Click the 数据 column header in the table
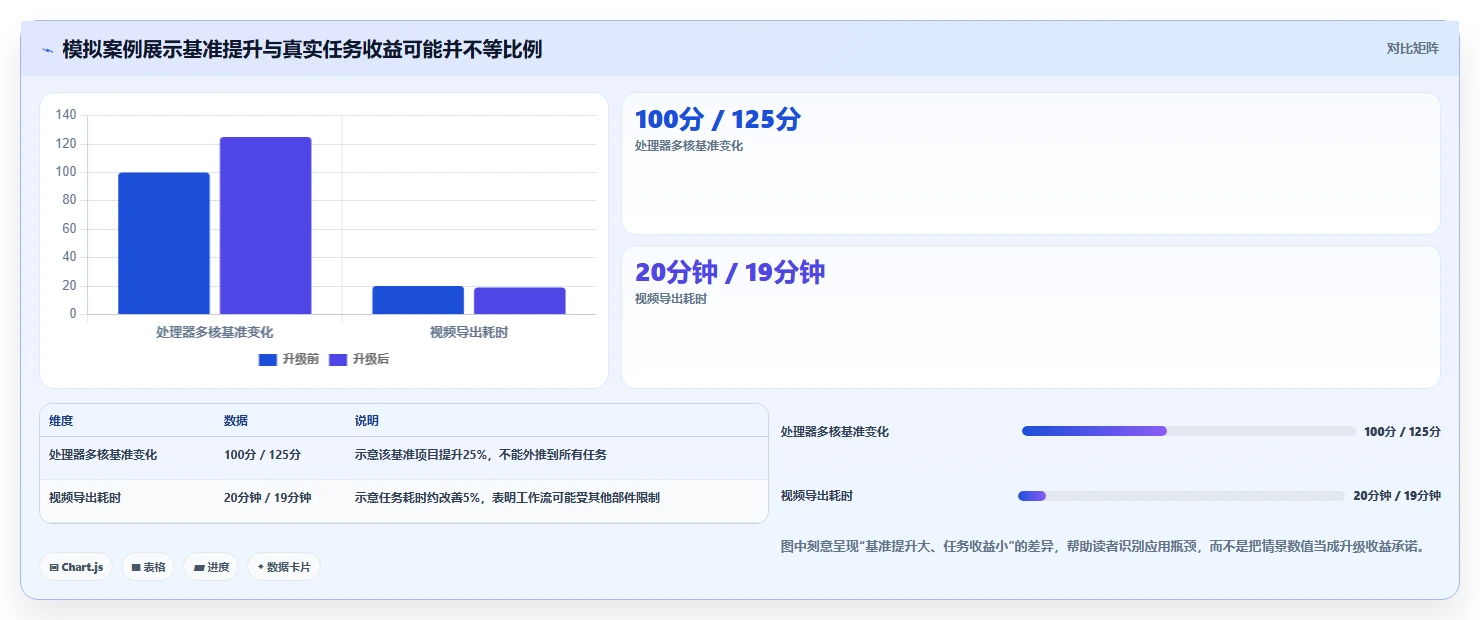Viewport: 1480px width, 620px height. 236,421
